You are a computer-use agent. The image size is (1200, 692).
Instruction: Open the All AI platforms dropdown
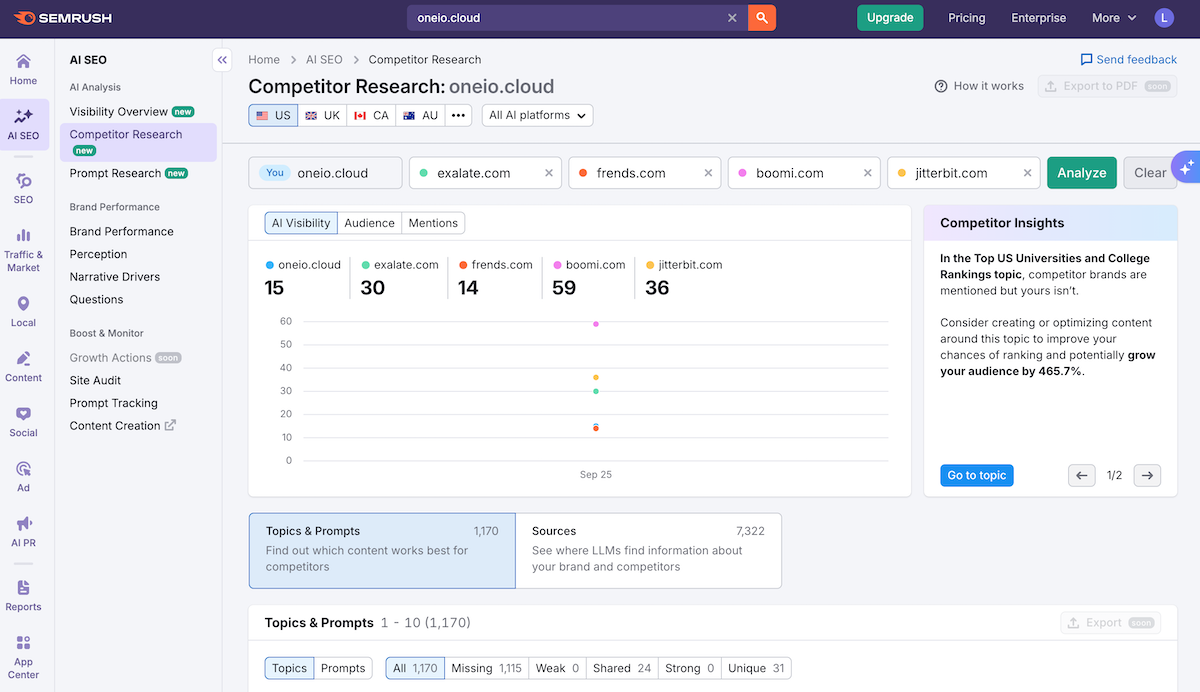[537, 115]
